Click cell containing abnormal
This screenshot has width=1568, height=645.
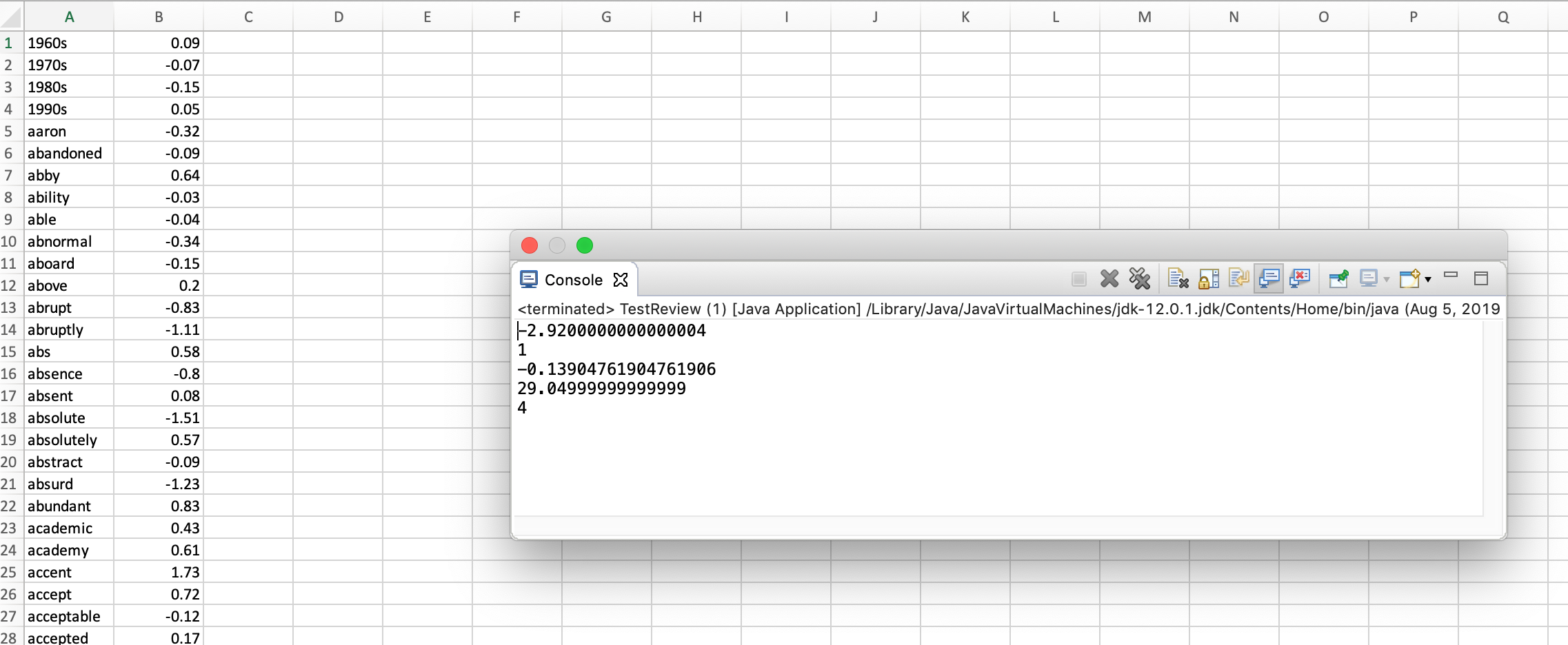(69, 241)
